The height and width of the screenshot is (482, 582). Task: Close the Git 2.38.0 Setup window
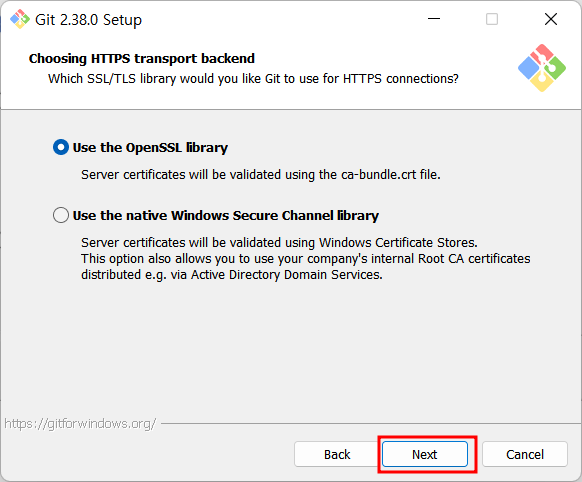tap(551, 19)
